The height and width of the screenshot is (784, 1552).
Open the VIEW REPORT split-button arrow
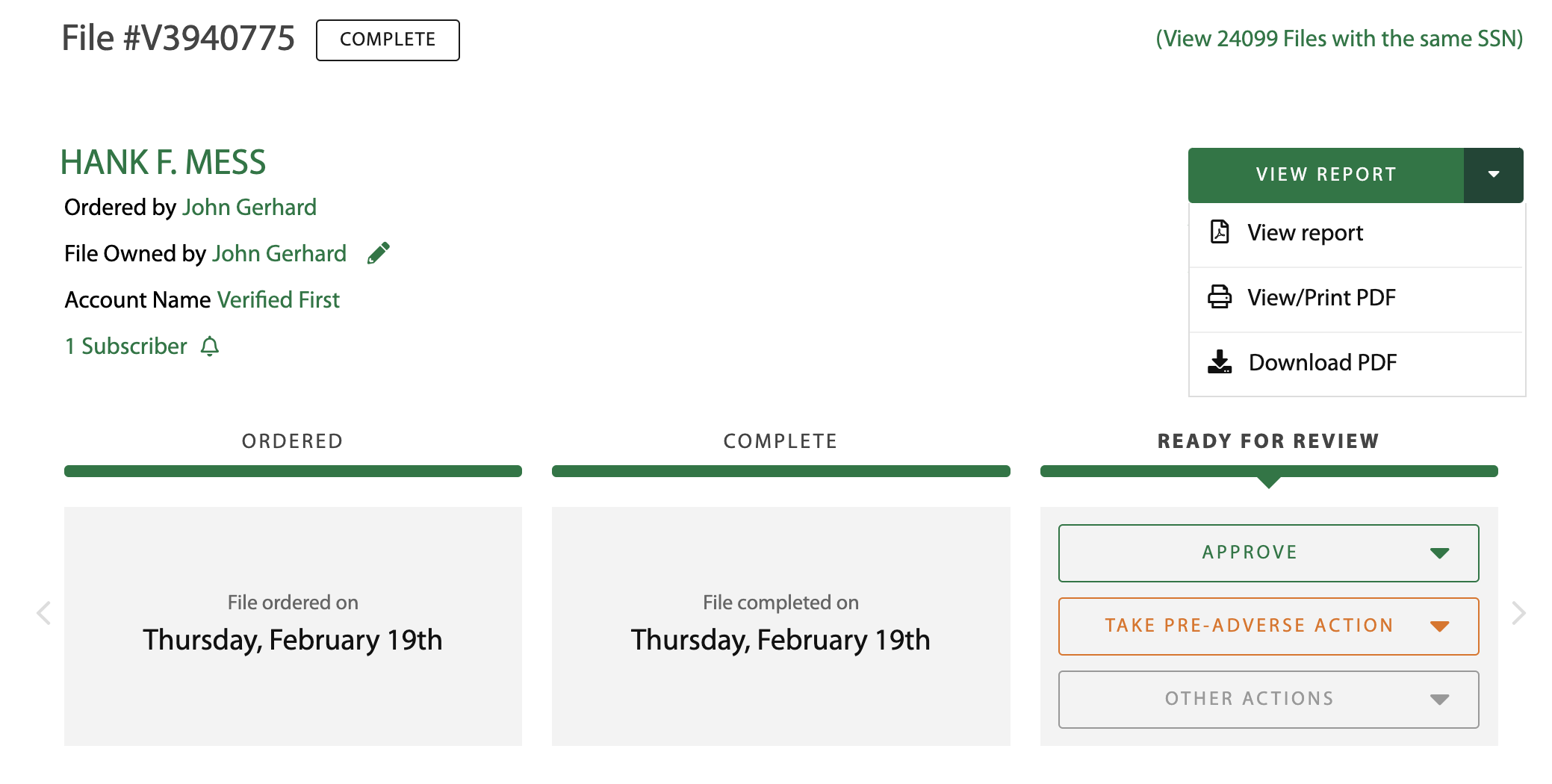click(x=1493, y=174)
